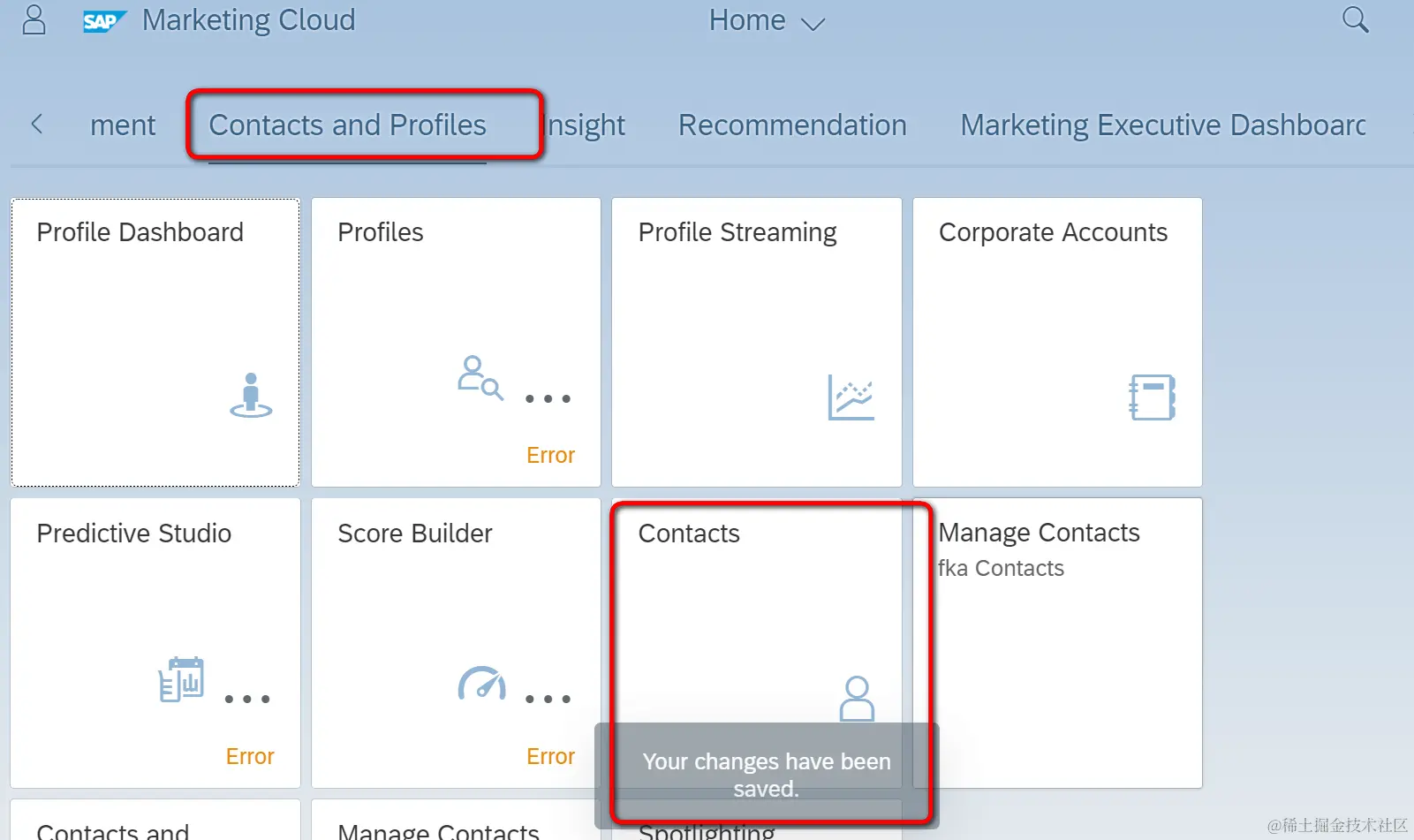Image resolution: width=1414 pixels, height=840 pixels.
Task: Click the Predictive Studio calendar-chart icon
Action: pos(182,679)
